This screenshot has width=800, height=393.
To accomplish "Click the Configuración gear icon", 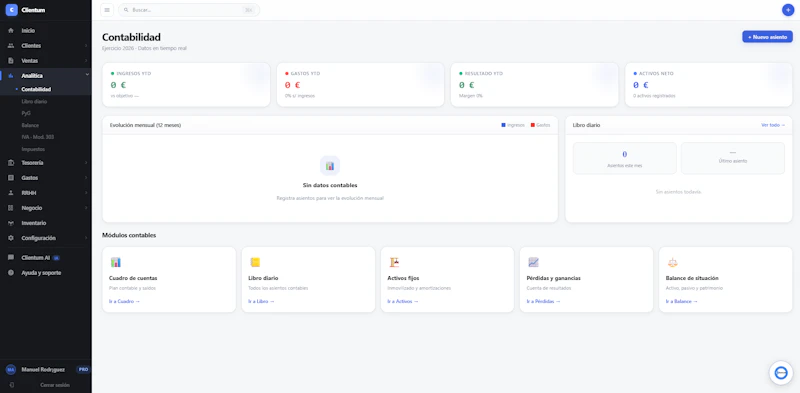I will tap(11, 238).
